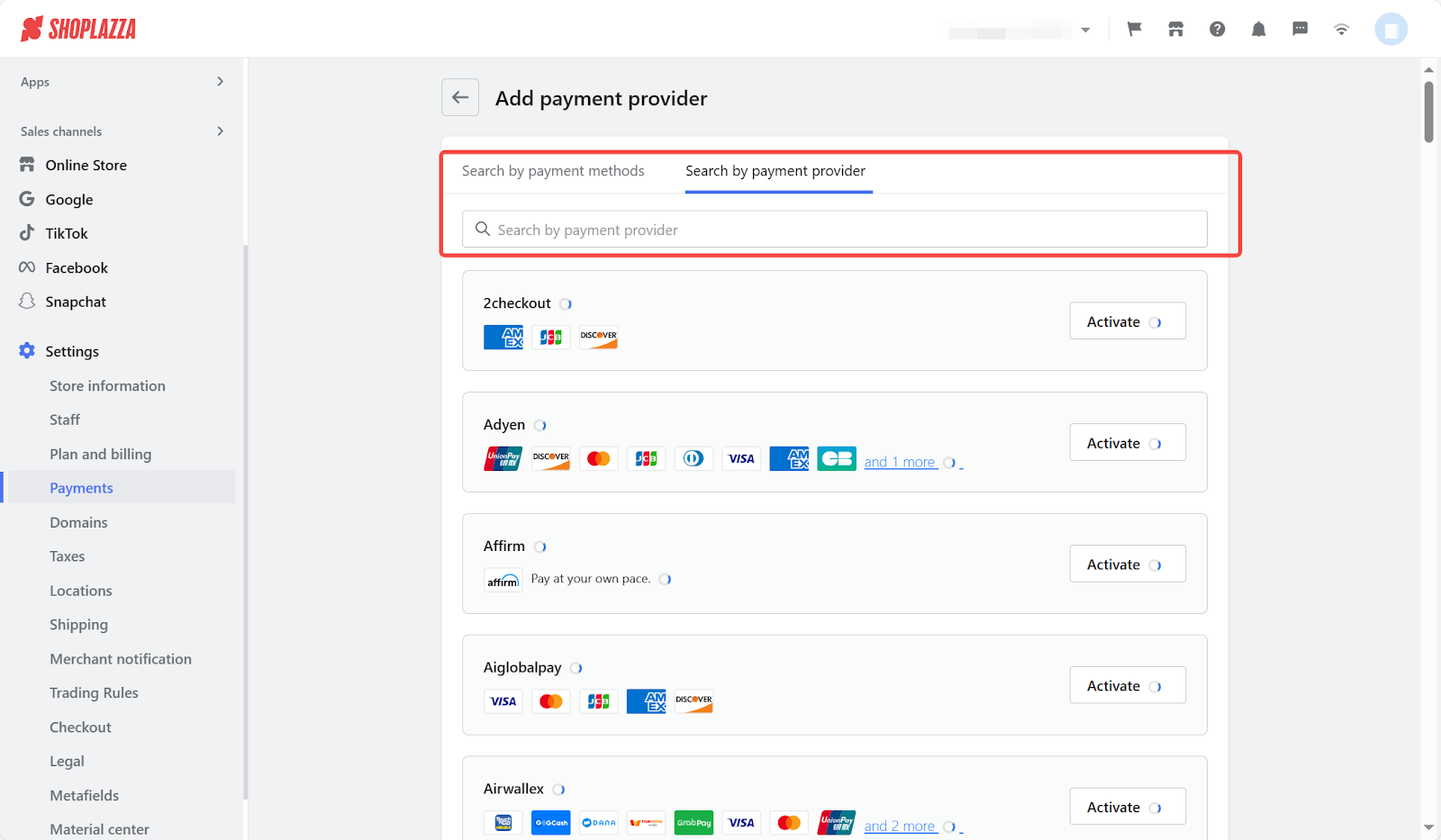Click the Snapchat ghost icon
Image resolution: width=1441 pixels, height=840 pixels.
coord(27,302)
